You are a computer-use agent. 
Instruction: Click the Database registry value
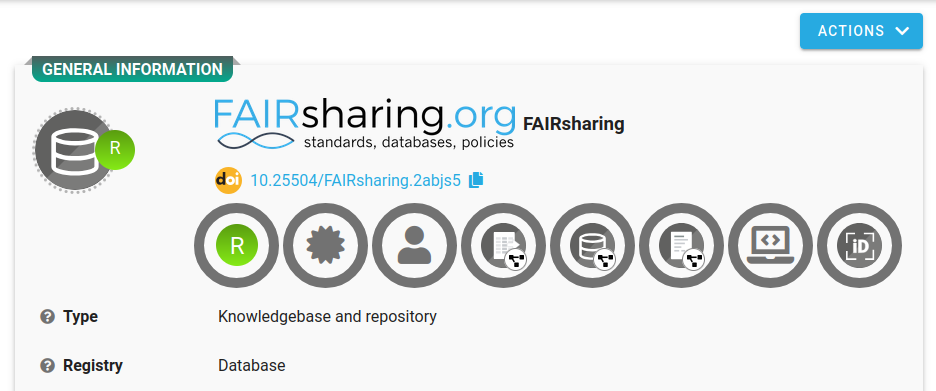[252, 365]
